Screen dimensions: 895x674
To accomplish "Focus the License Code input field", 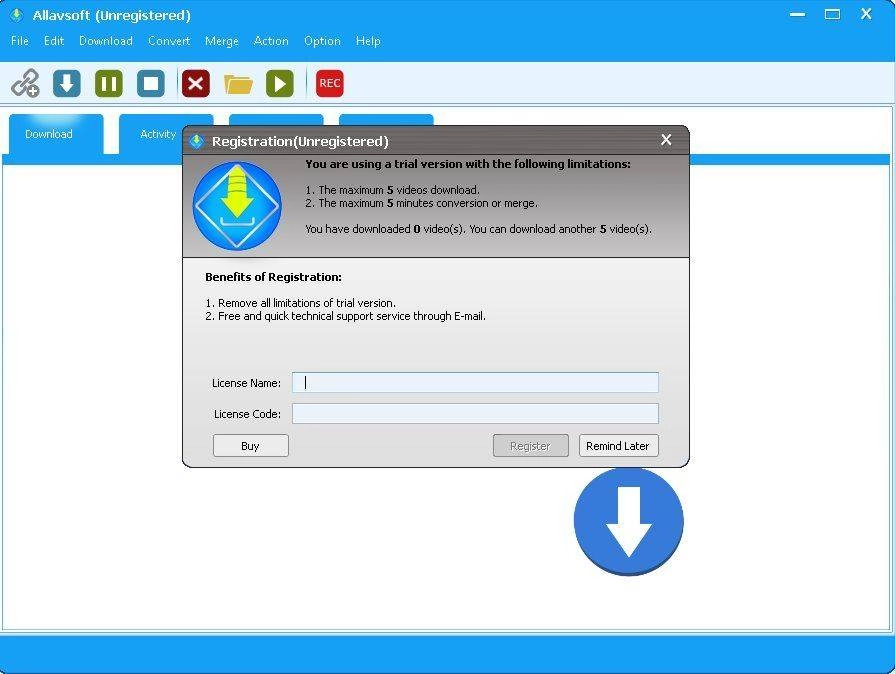I will click(475, 414).
